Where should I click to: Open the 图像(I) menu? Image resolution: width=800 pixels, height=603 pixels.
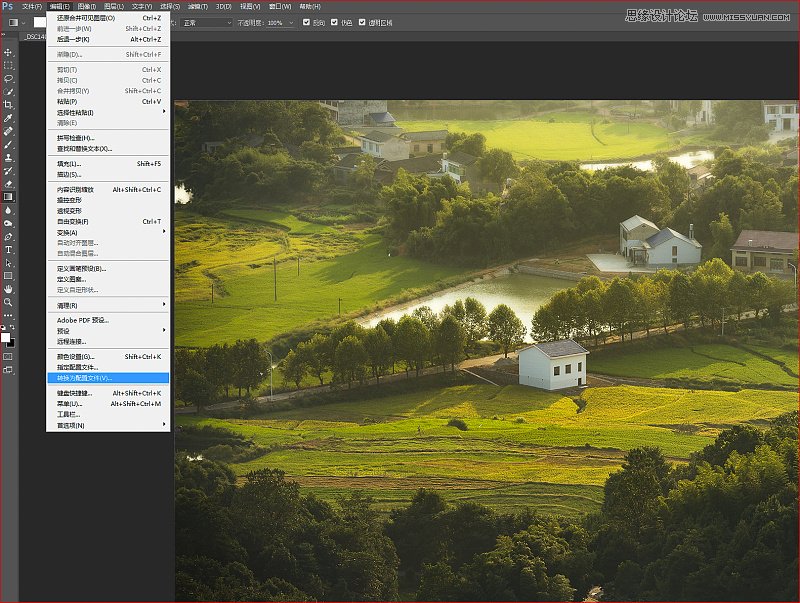(87, 7)
